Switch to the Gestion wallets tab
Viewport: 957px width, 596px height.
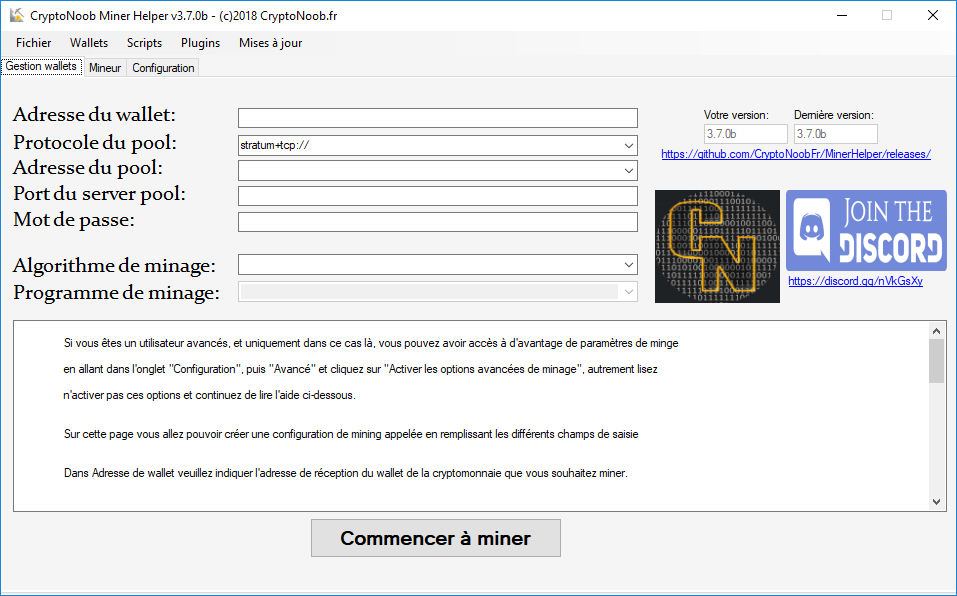click(42, 66)
